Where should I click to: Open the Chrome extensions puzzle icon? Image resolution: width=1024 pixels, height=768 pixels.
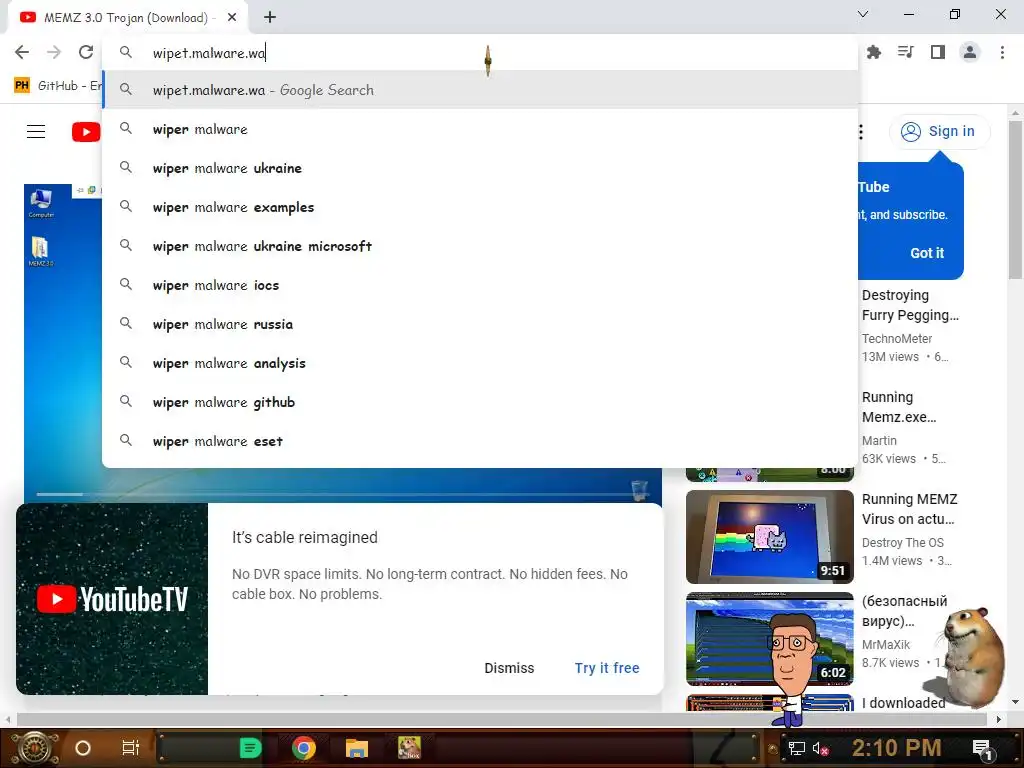tap(874, 52)
